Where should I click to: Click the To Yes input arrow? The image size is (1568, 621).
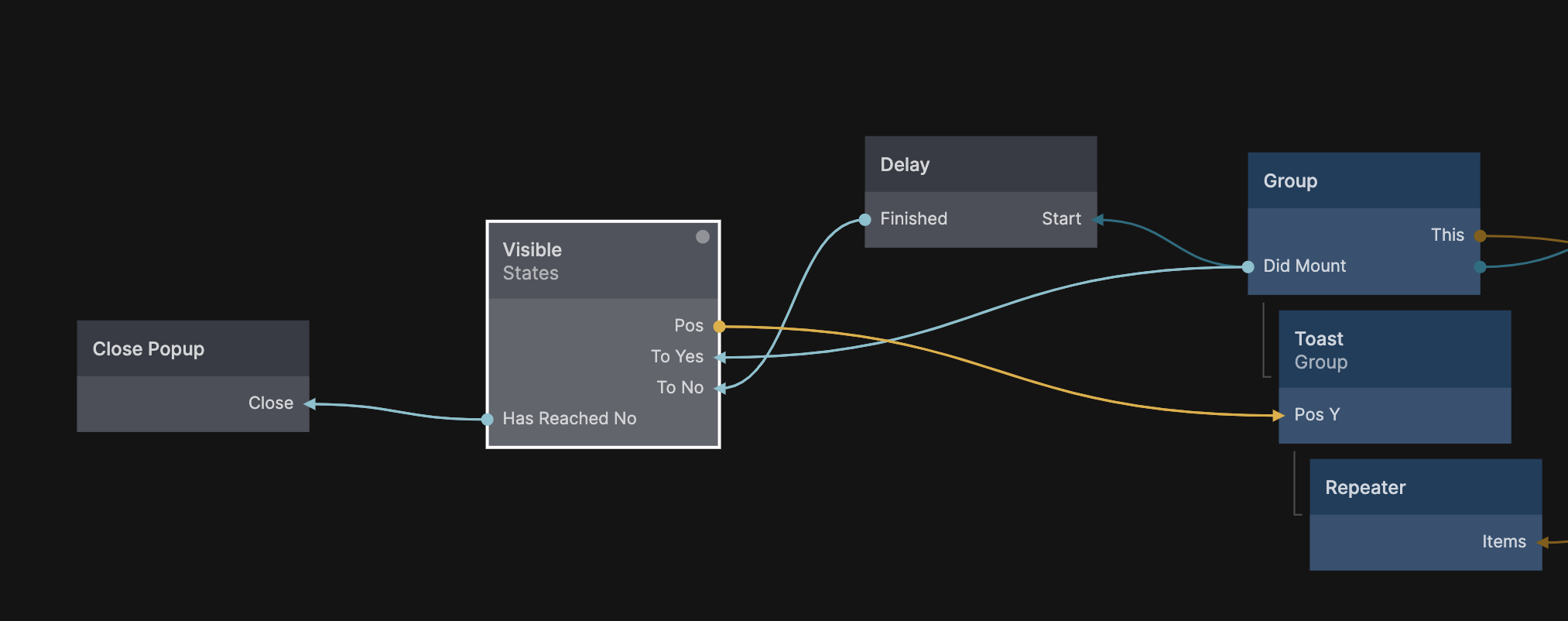[x=720, y=358]
